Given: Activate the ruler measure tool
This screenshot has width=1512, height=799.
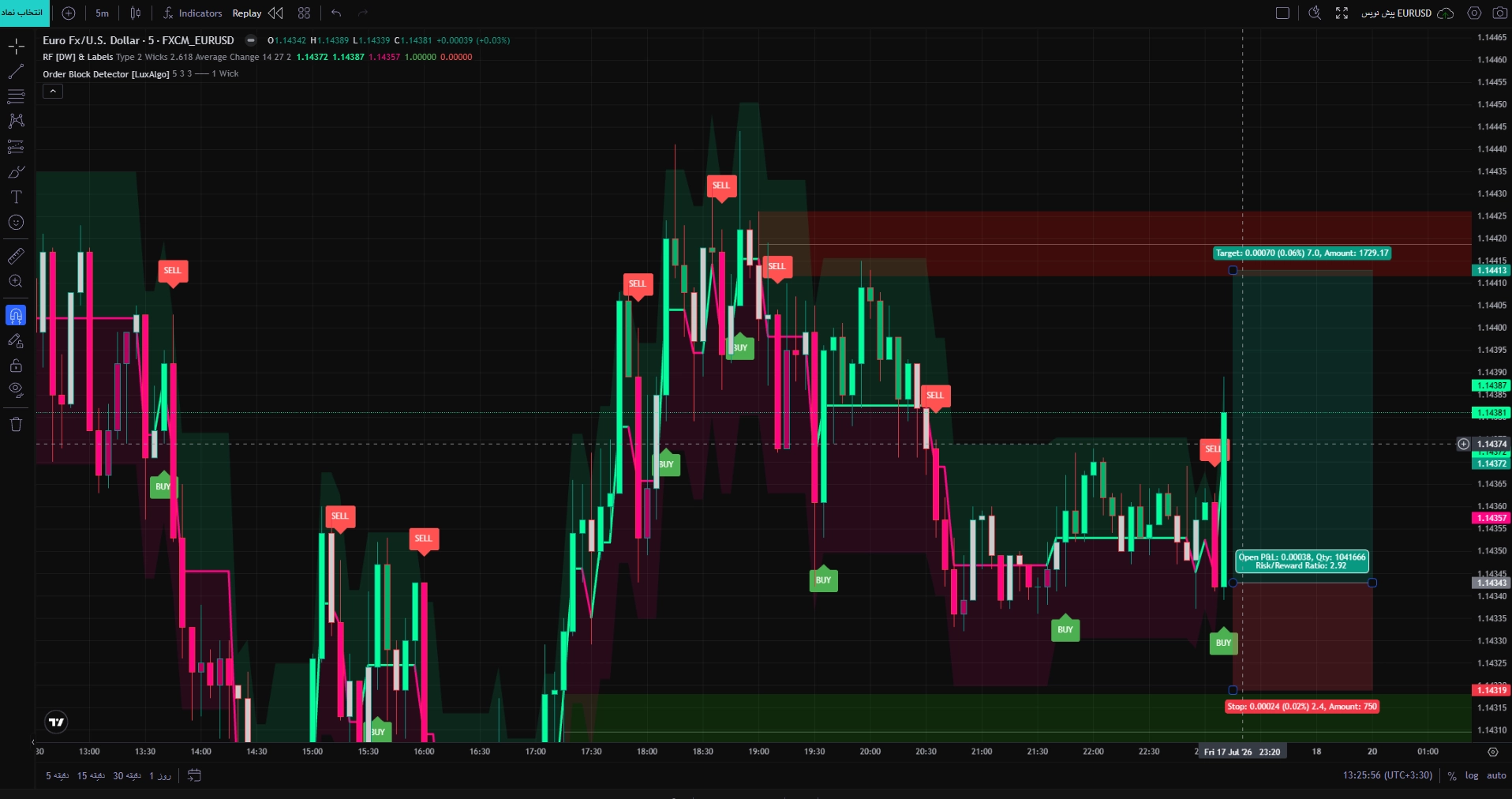Looking at the screenshot, I should point(16,256).
